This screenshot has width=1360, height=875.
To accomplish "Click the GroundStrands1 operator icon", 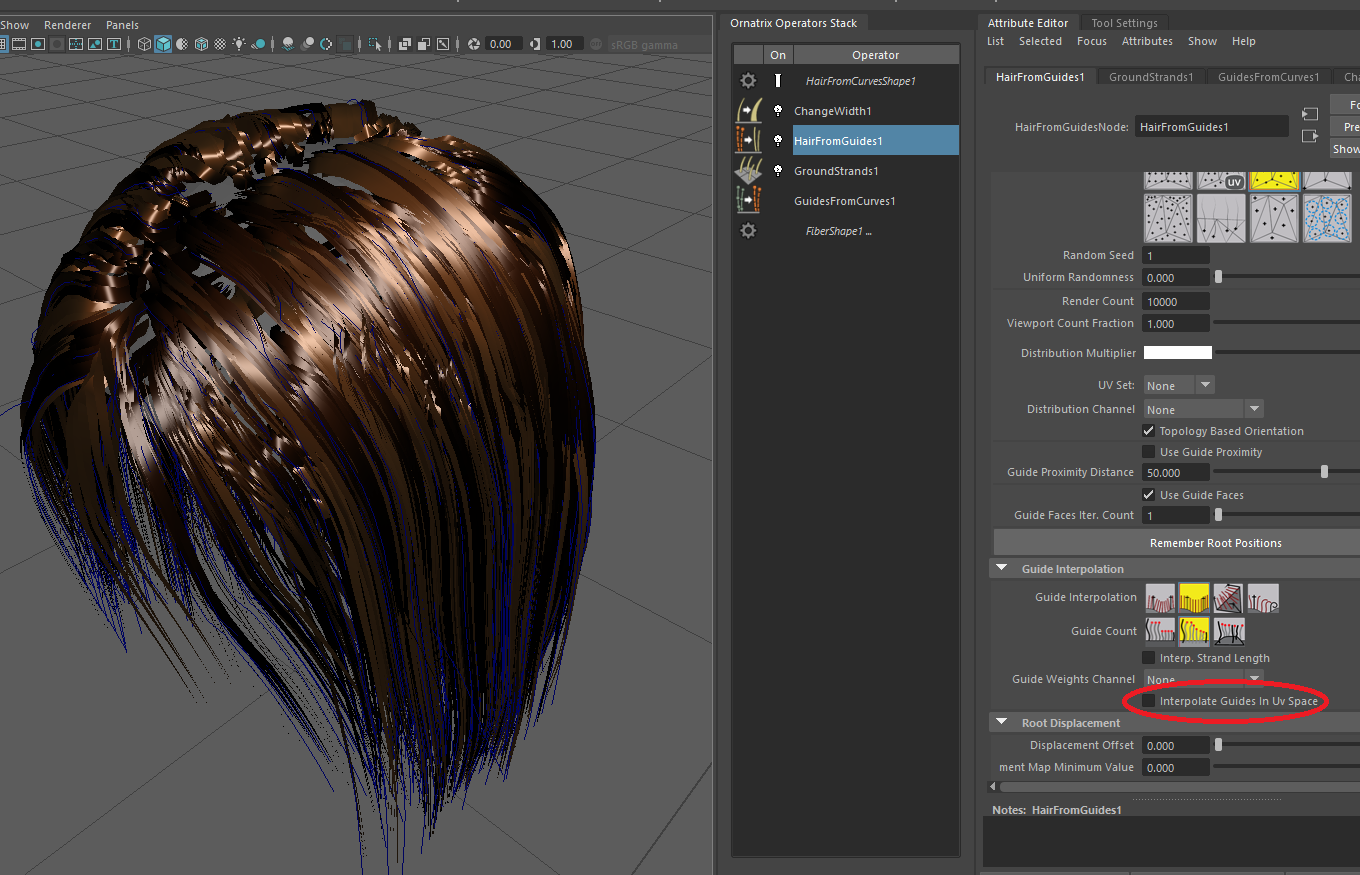I will click(748, 171).
